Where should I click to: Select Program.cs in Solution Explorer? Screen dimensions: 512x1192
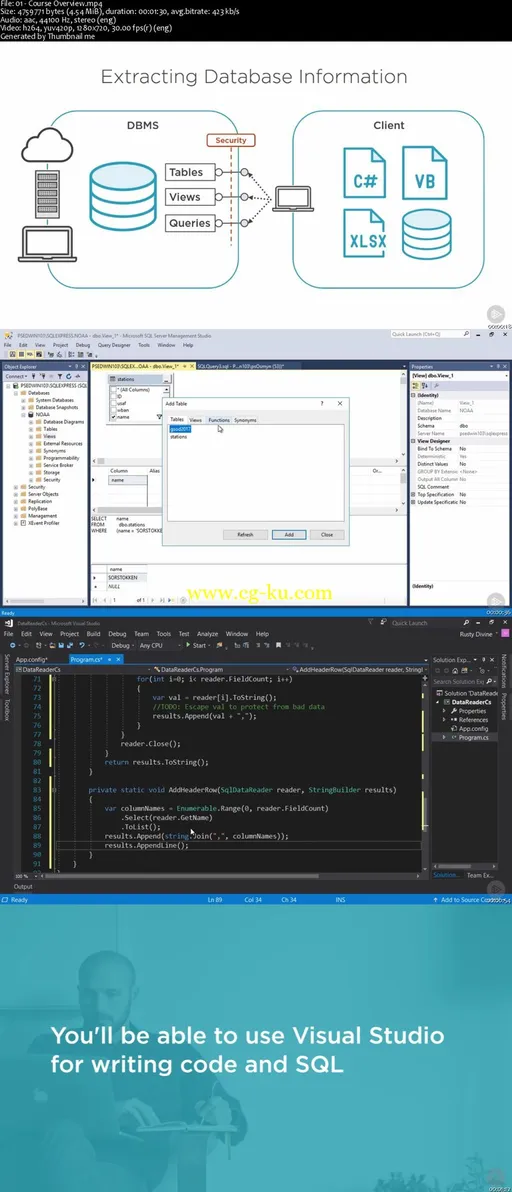473,737
